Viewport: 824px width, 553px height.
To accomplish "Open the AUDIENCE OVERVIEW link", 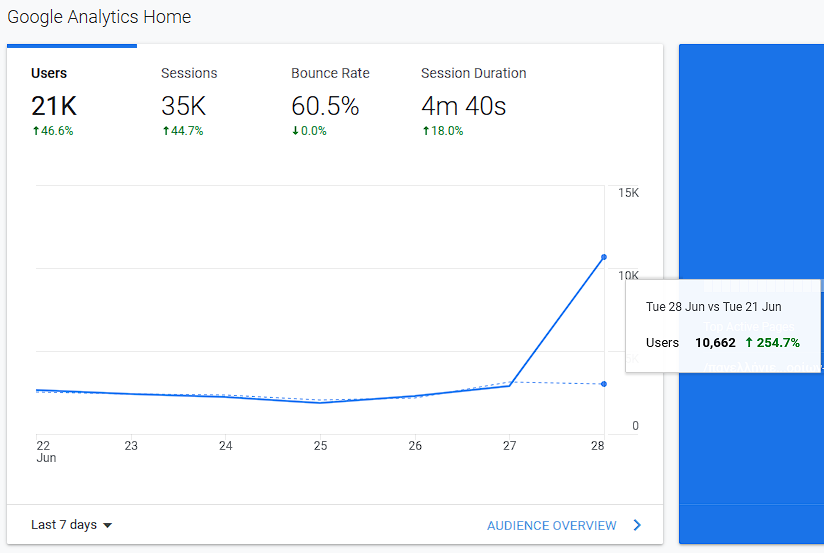I will coord(551,525).
